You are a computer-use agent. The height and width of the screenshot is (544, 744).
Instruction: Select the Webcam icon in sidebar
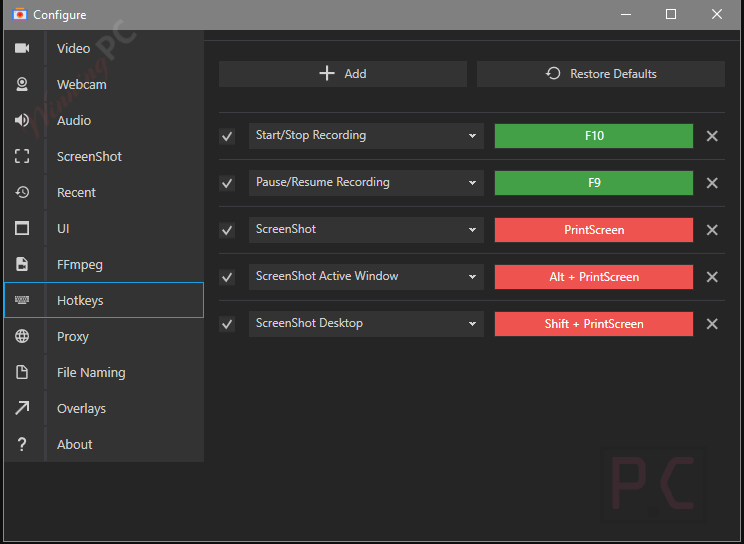coord(22,84)
